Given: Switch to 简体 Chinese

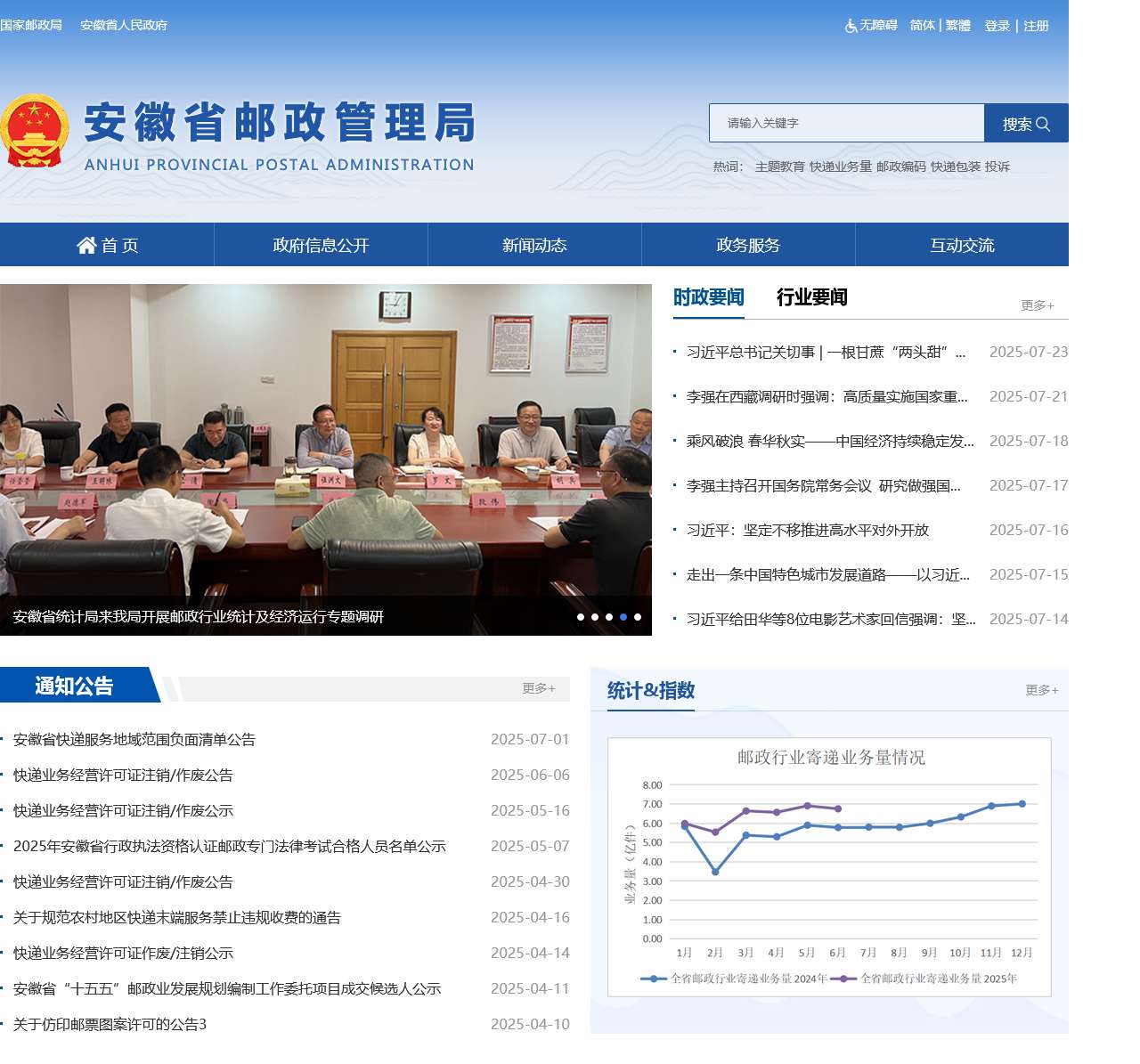Looking at the screenshot, I should tap(923, 25).
